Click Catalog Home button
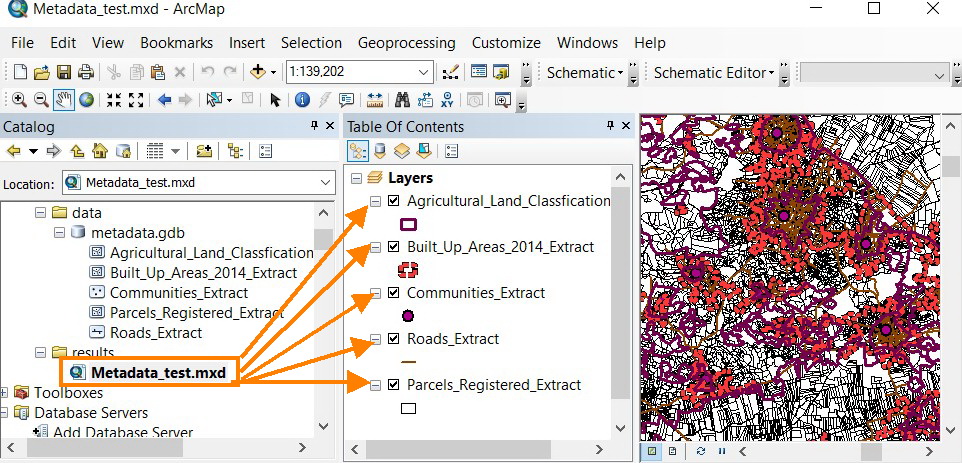962x463 pixels. (100, 151)
